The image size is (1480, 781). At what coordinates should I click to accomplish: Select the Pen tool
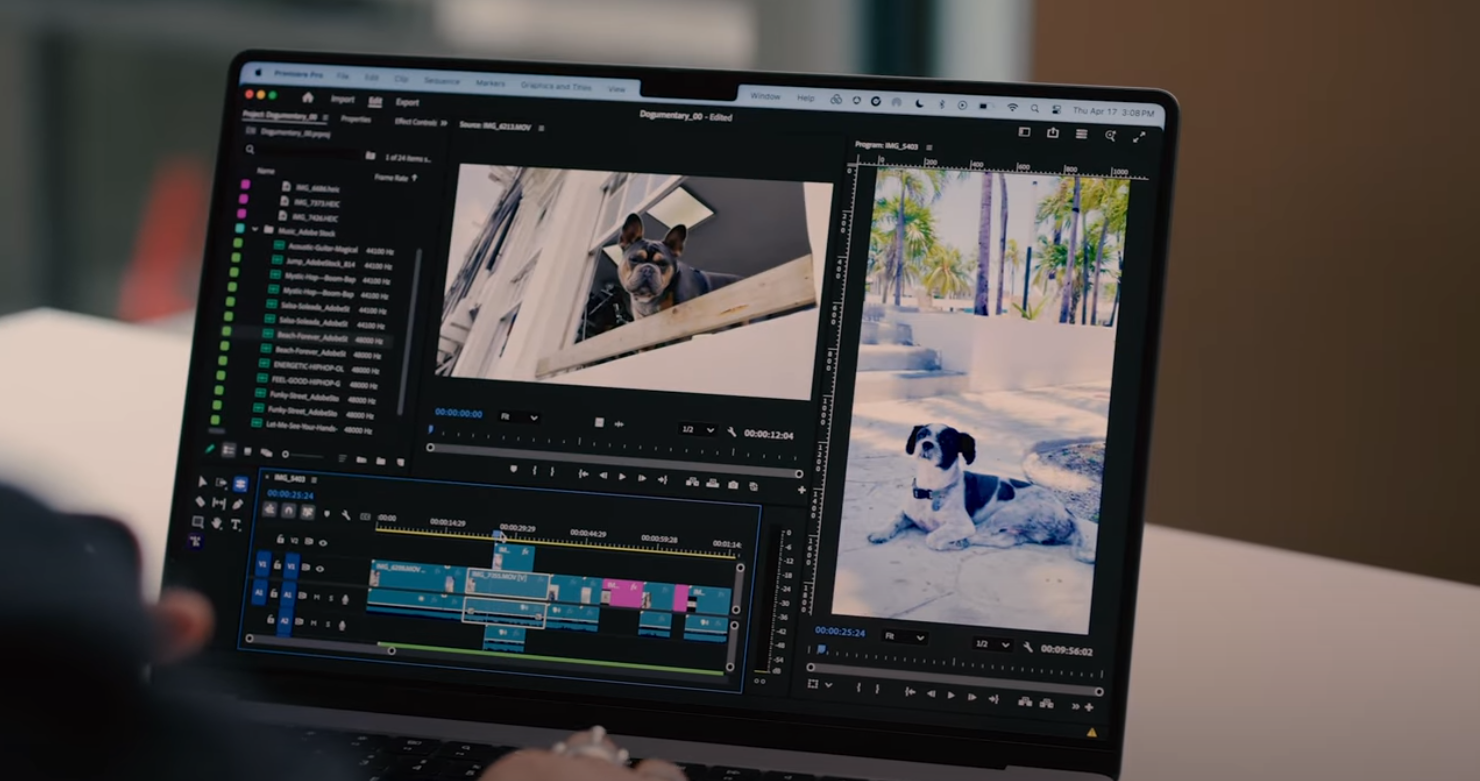tap(237, 504)
